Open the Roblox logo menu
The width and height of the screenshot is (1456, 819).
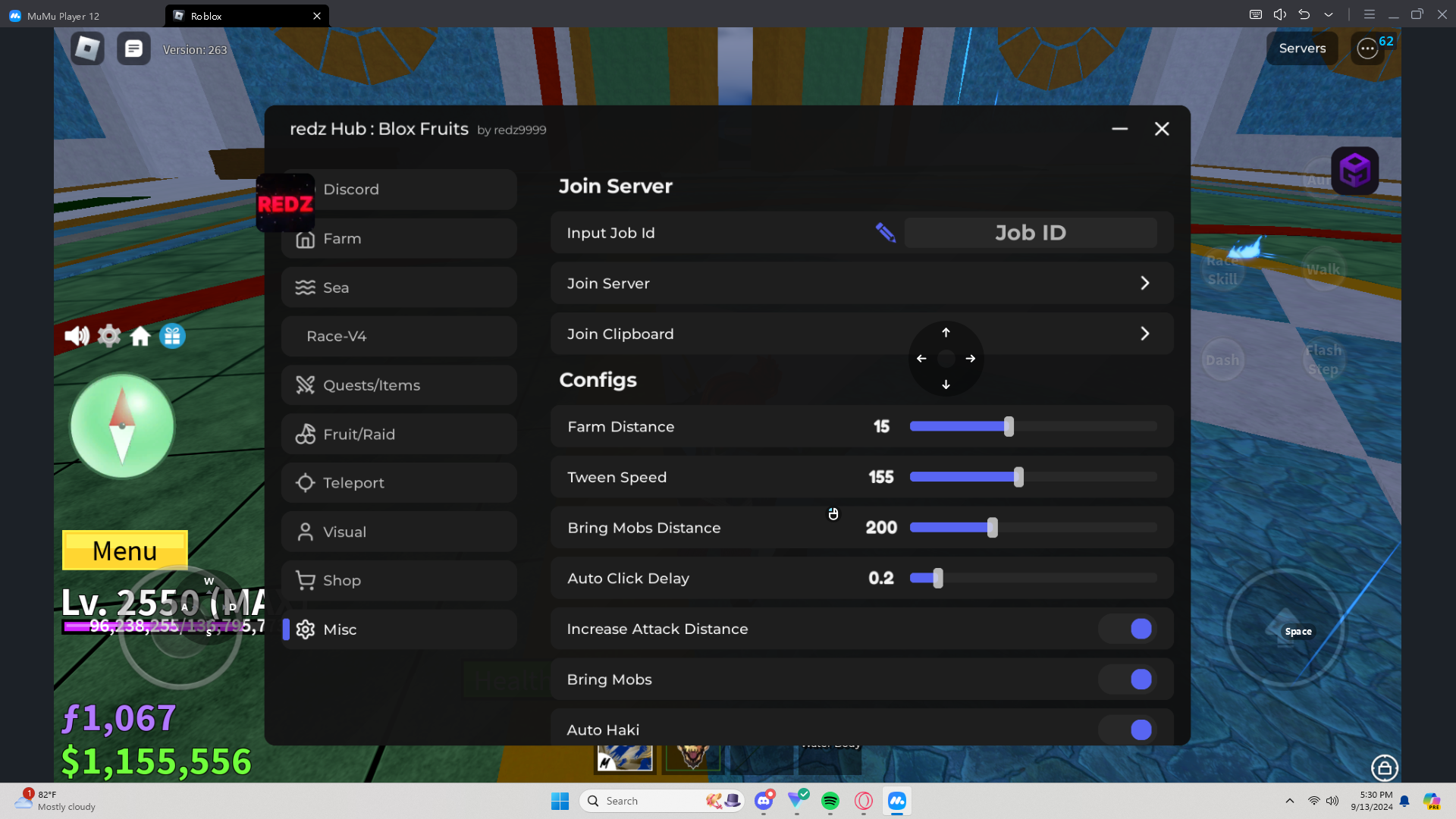pyautogui.click(x=87, y=49)
